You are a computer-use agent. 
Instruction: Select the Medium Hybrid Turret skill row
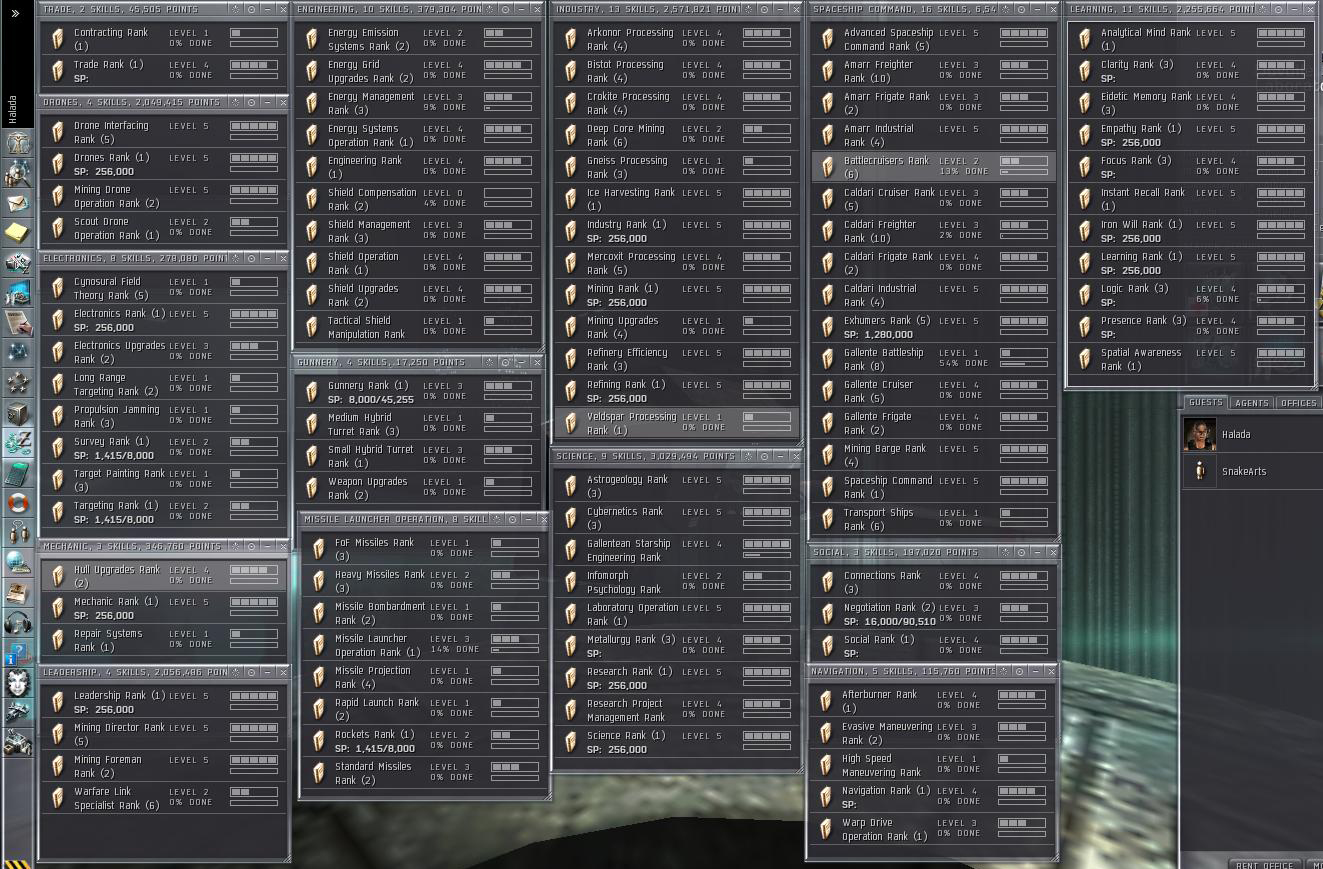(418, 424)
